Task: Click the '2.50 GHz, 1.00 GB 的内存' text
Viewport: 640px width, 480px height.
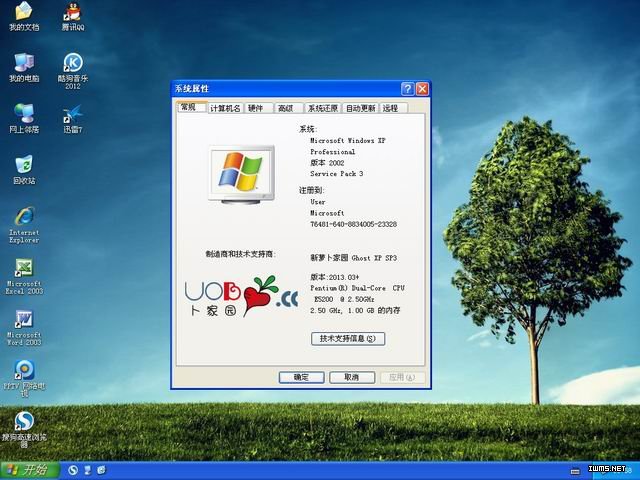Action: tap(355, 310)
